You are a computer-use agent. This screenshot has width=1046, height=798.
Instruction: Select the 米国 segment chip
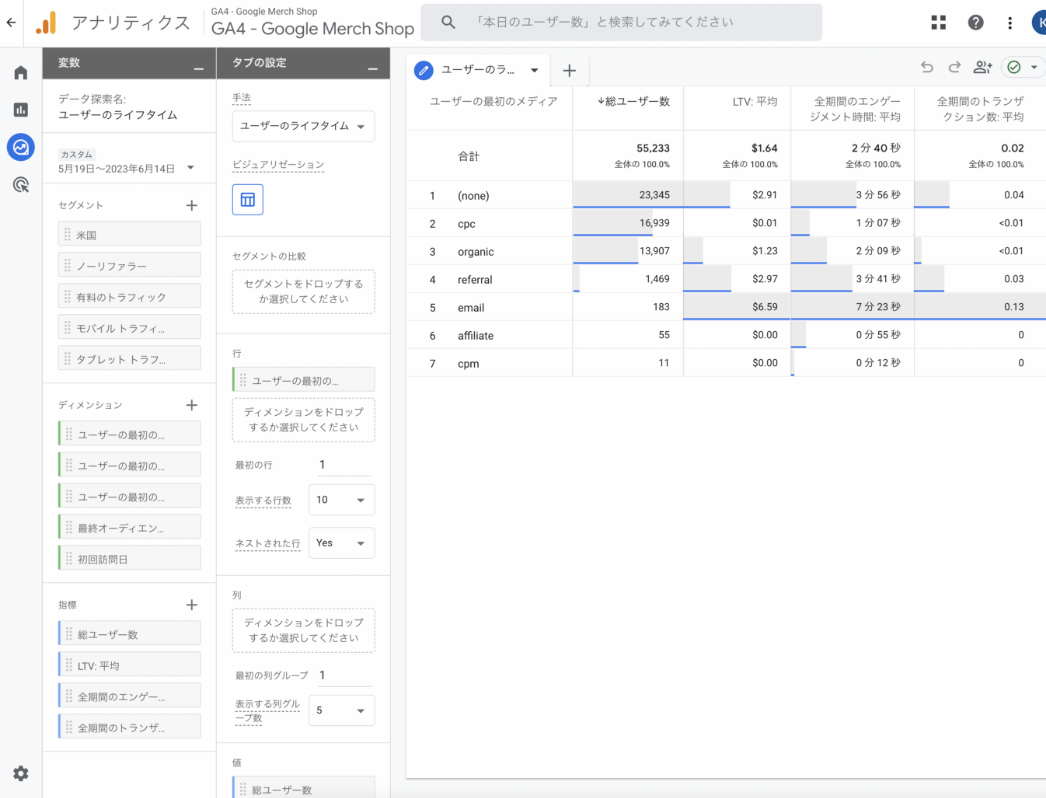129,235
